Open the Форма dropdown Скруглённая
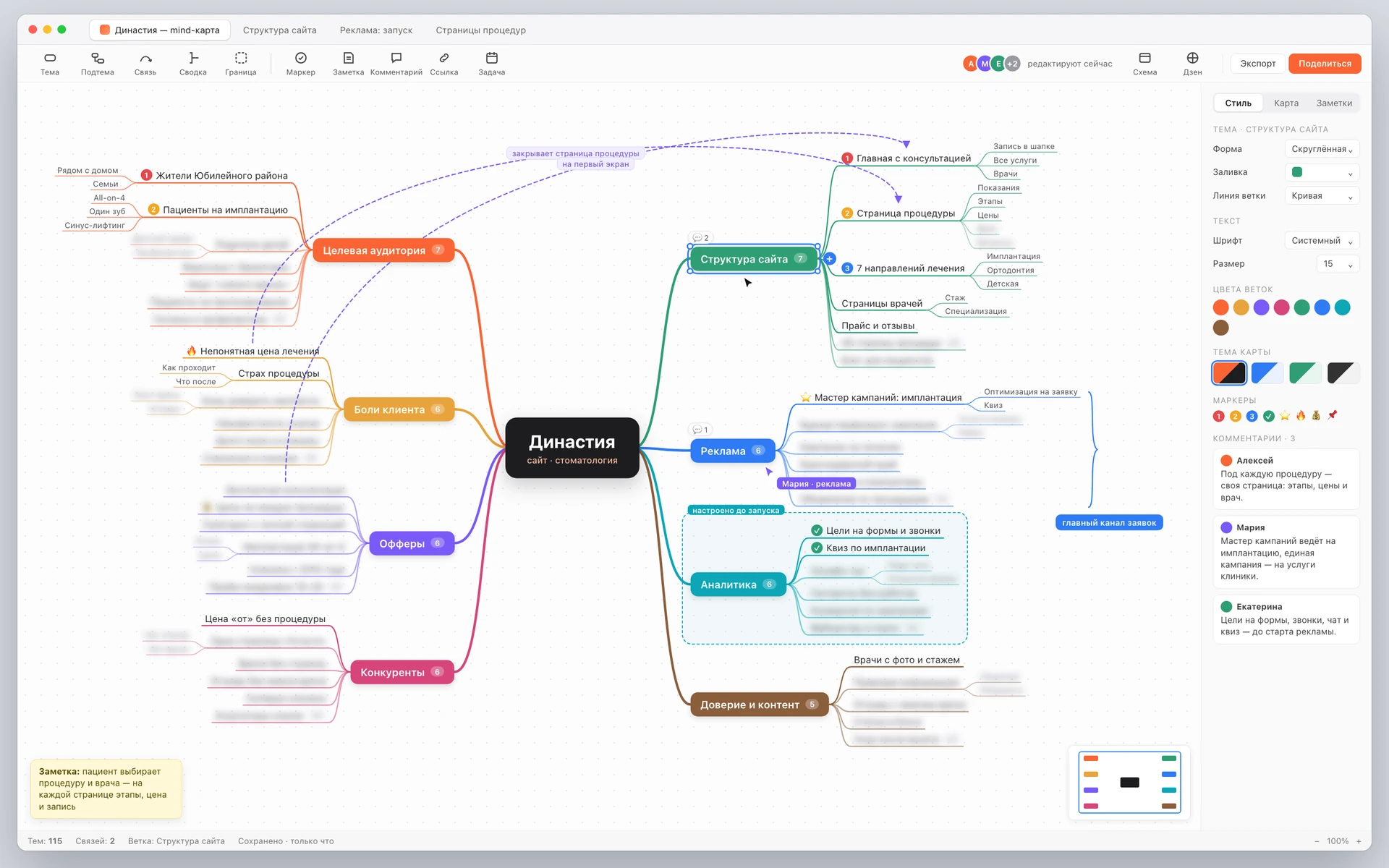The width and height of the screenshot is (1389, 868). coord(1322,149)
